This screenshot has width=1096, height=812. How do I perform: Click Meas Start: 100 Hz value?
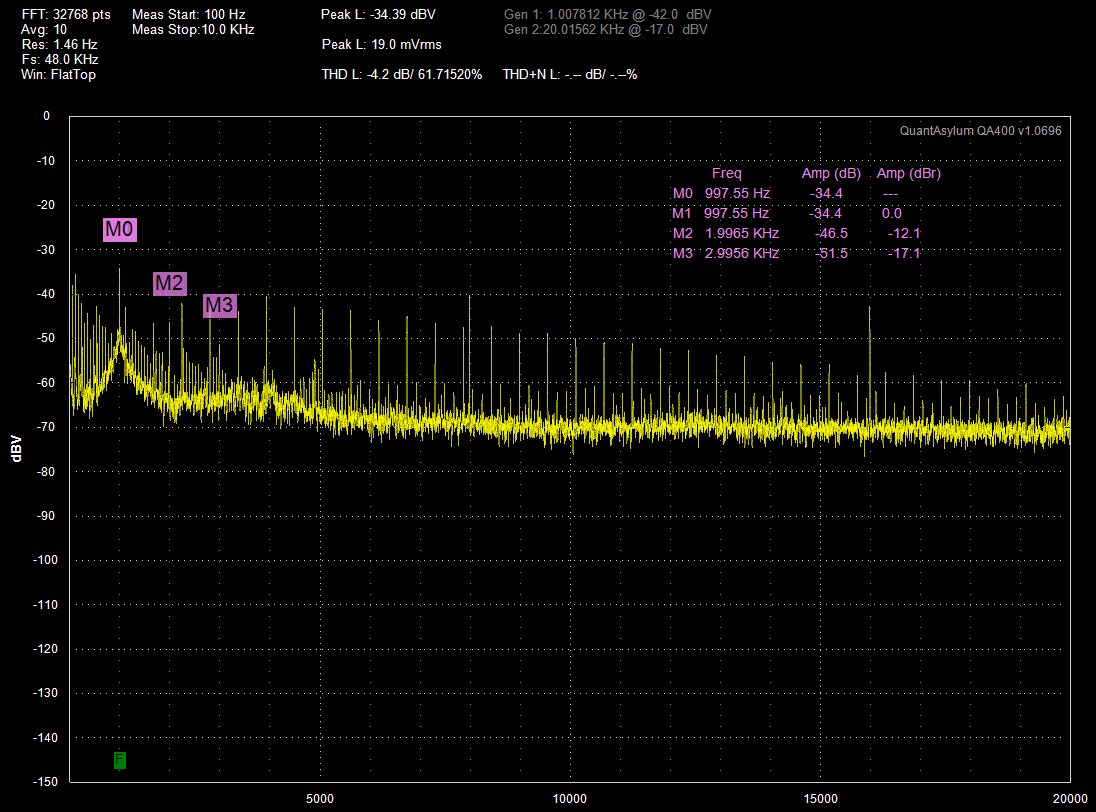(189, 14)
